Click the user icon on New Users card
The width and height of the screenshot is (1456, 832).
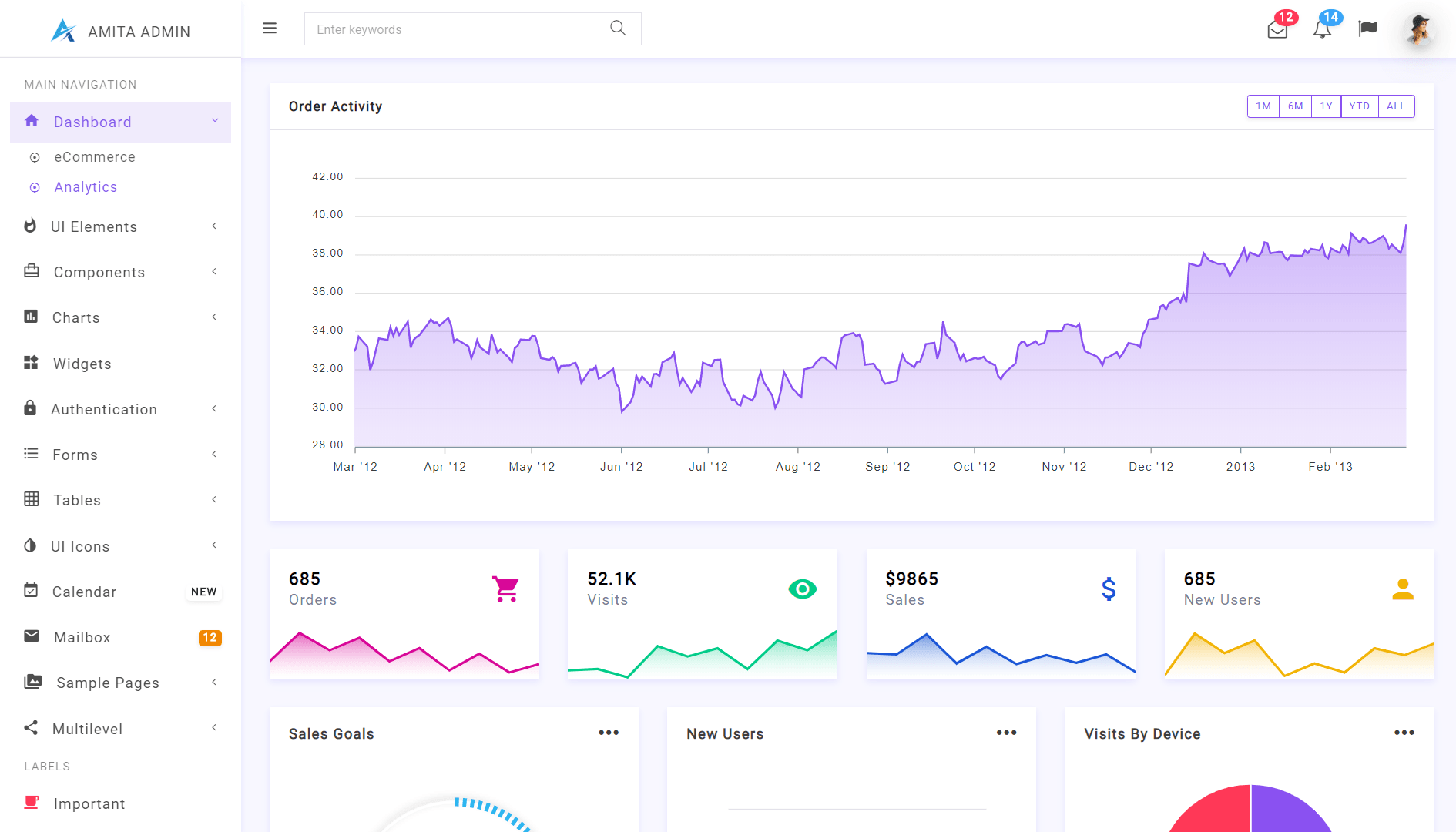(x=1403, y=589)
